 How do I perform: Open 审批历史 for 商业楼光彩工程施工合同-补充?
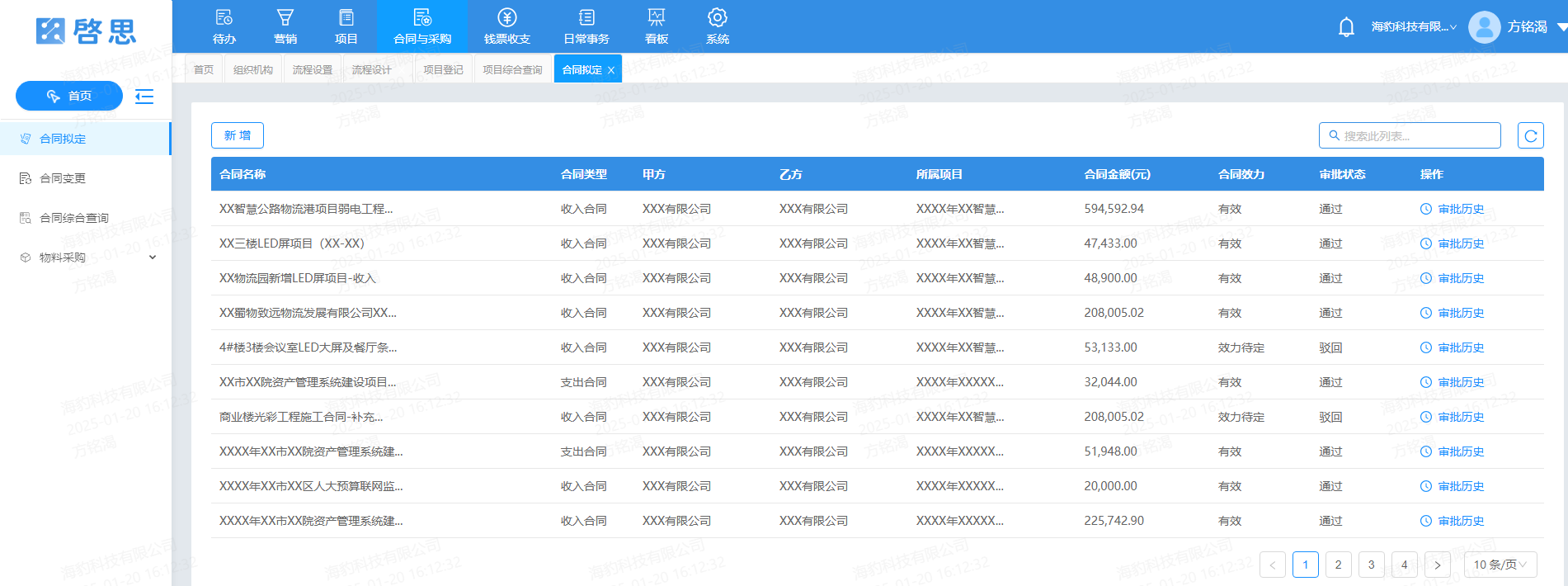1453,417
